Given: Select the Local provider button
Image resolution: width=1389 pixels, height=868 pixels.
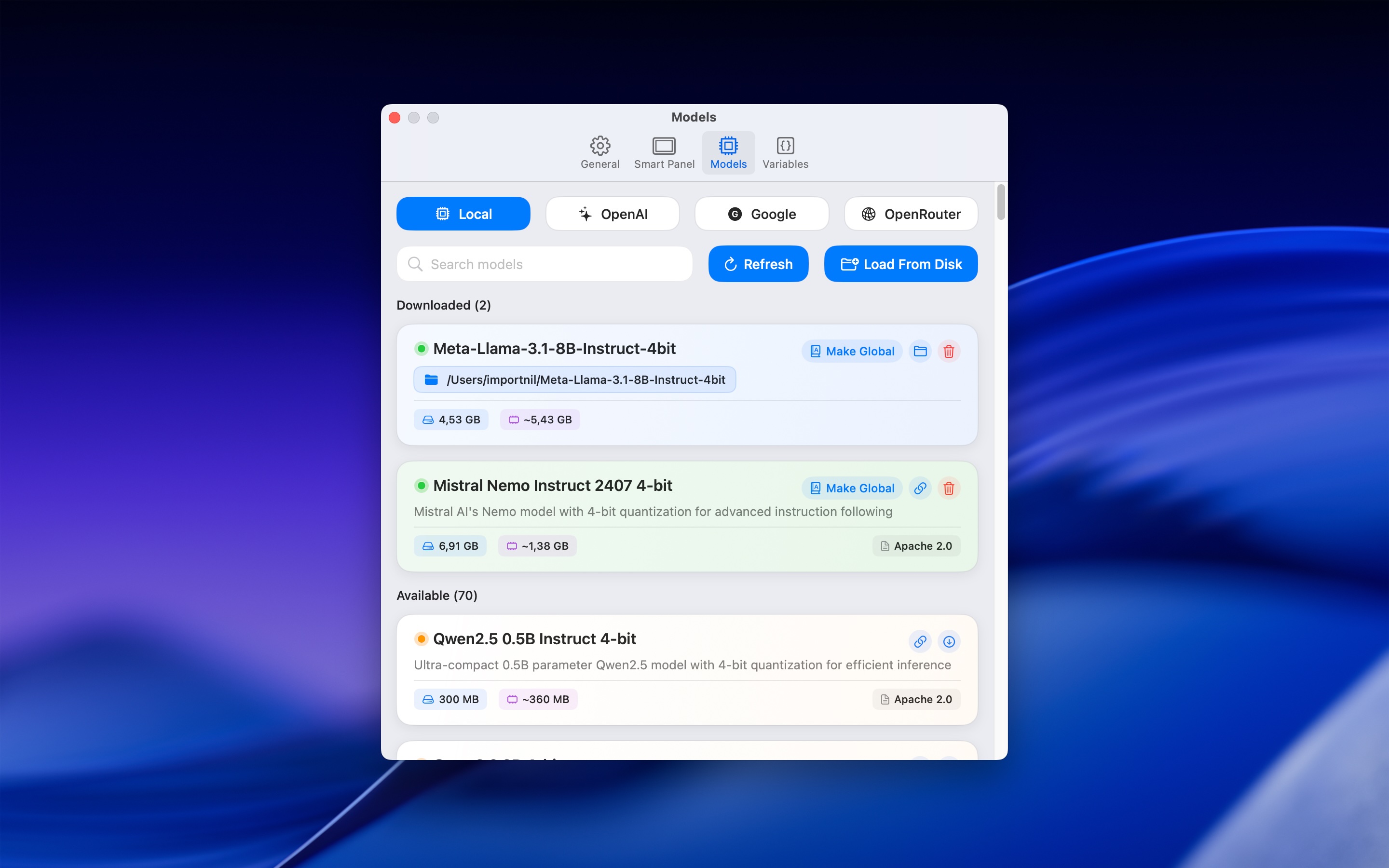Looking at the screenshot, I should tap(463, 214).
